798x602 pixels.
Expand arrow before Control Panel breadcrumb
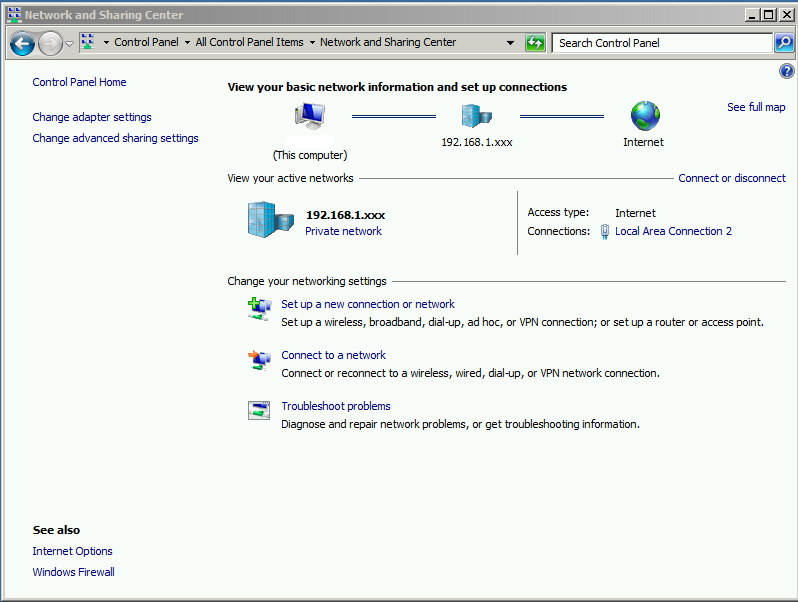click(106, 43)
